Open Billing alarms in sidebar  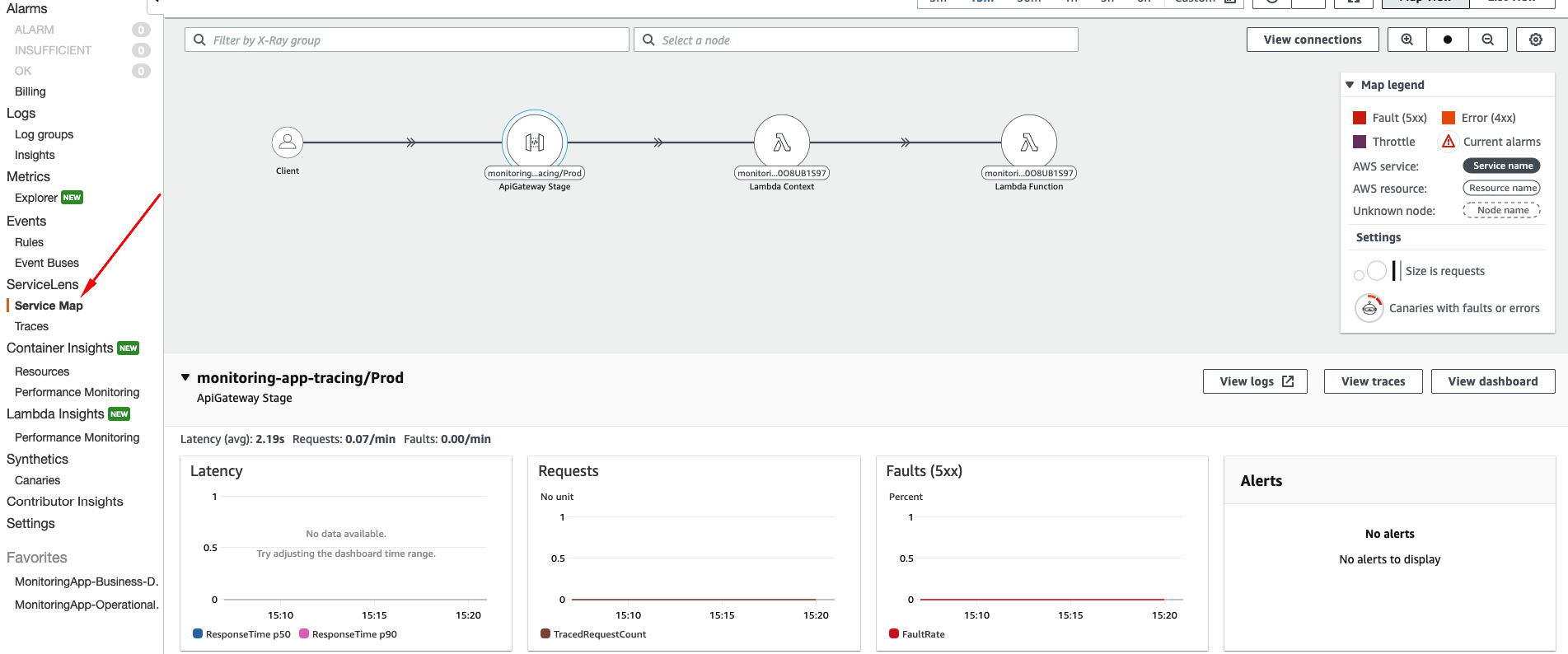click(x=30, y=91)
